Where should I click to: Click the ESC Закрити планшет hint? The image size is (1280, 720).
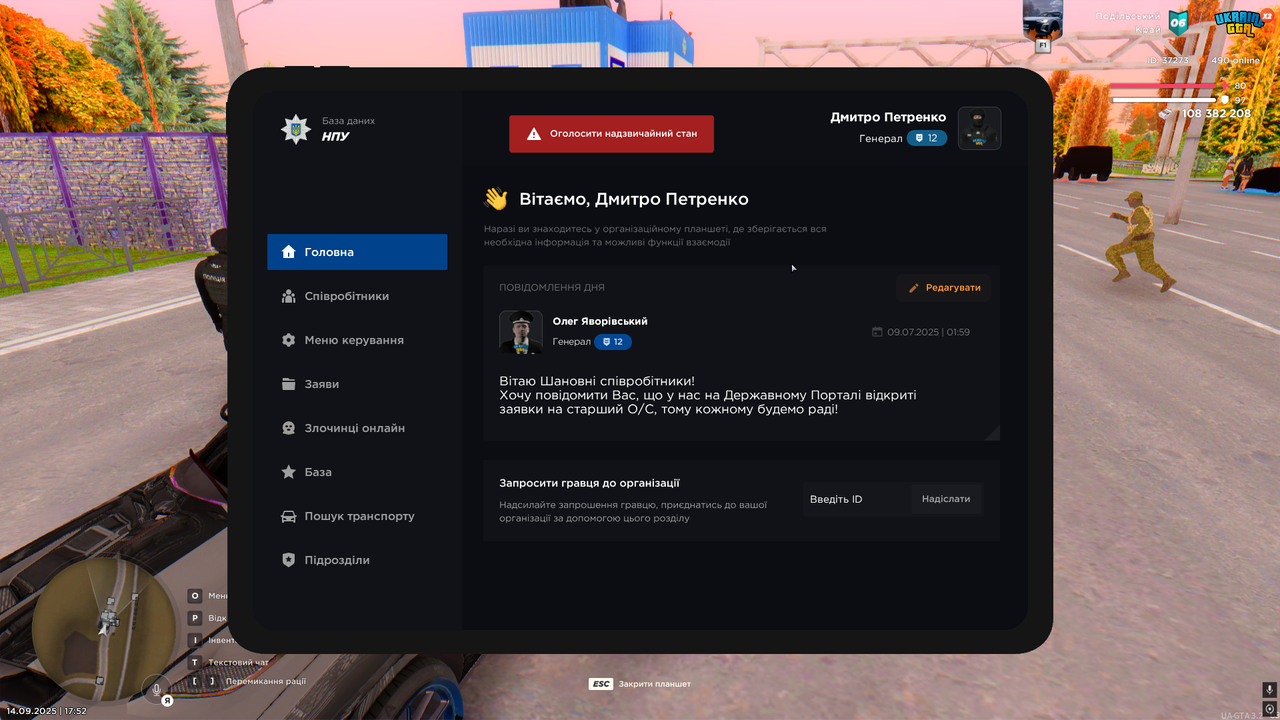tap(640, 684)
